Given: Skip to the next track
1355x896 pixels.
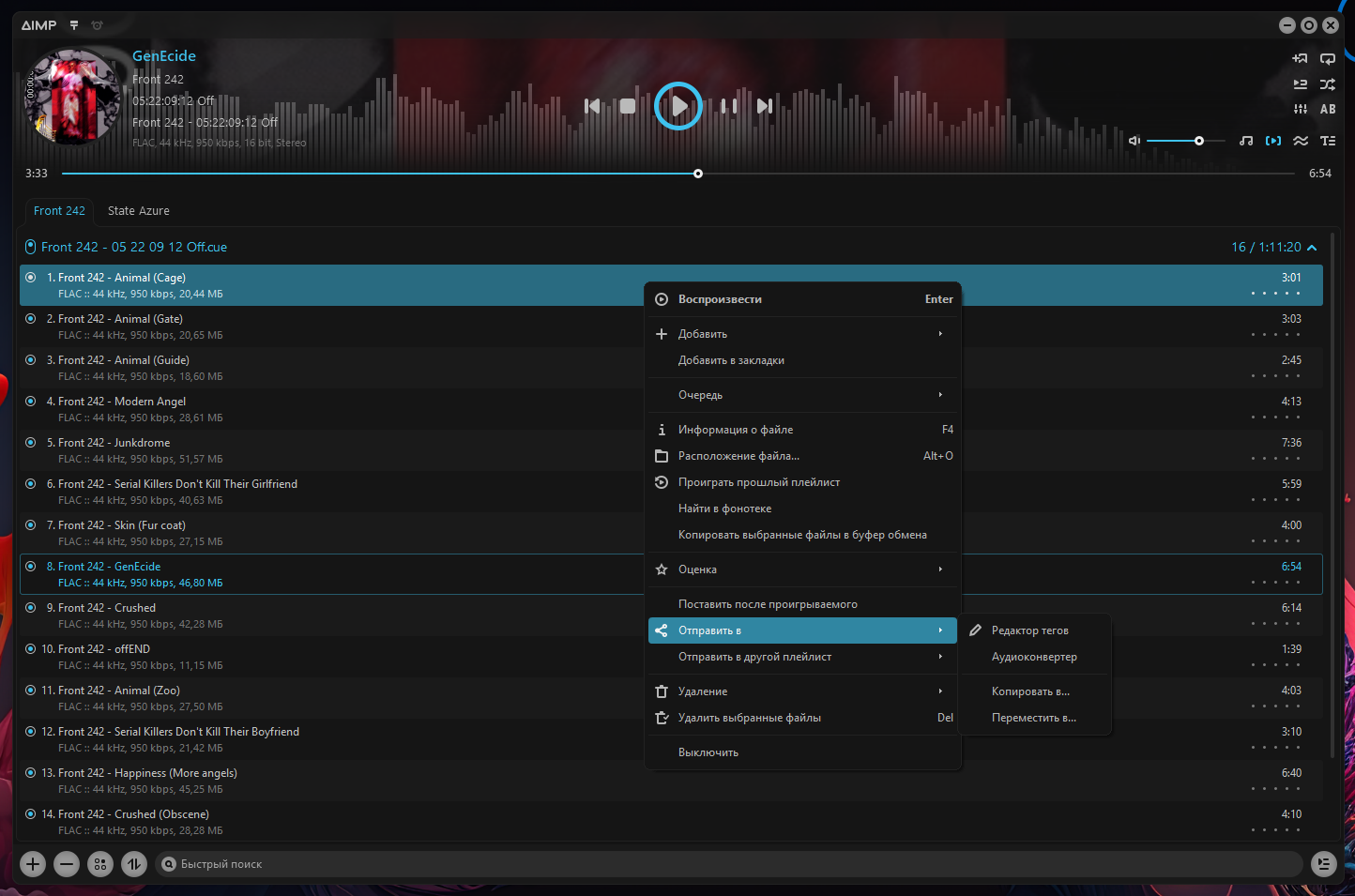Looking at the screenshot, I should (765, 106).
